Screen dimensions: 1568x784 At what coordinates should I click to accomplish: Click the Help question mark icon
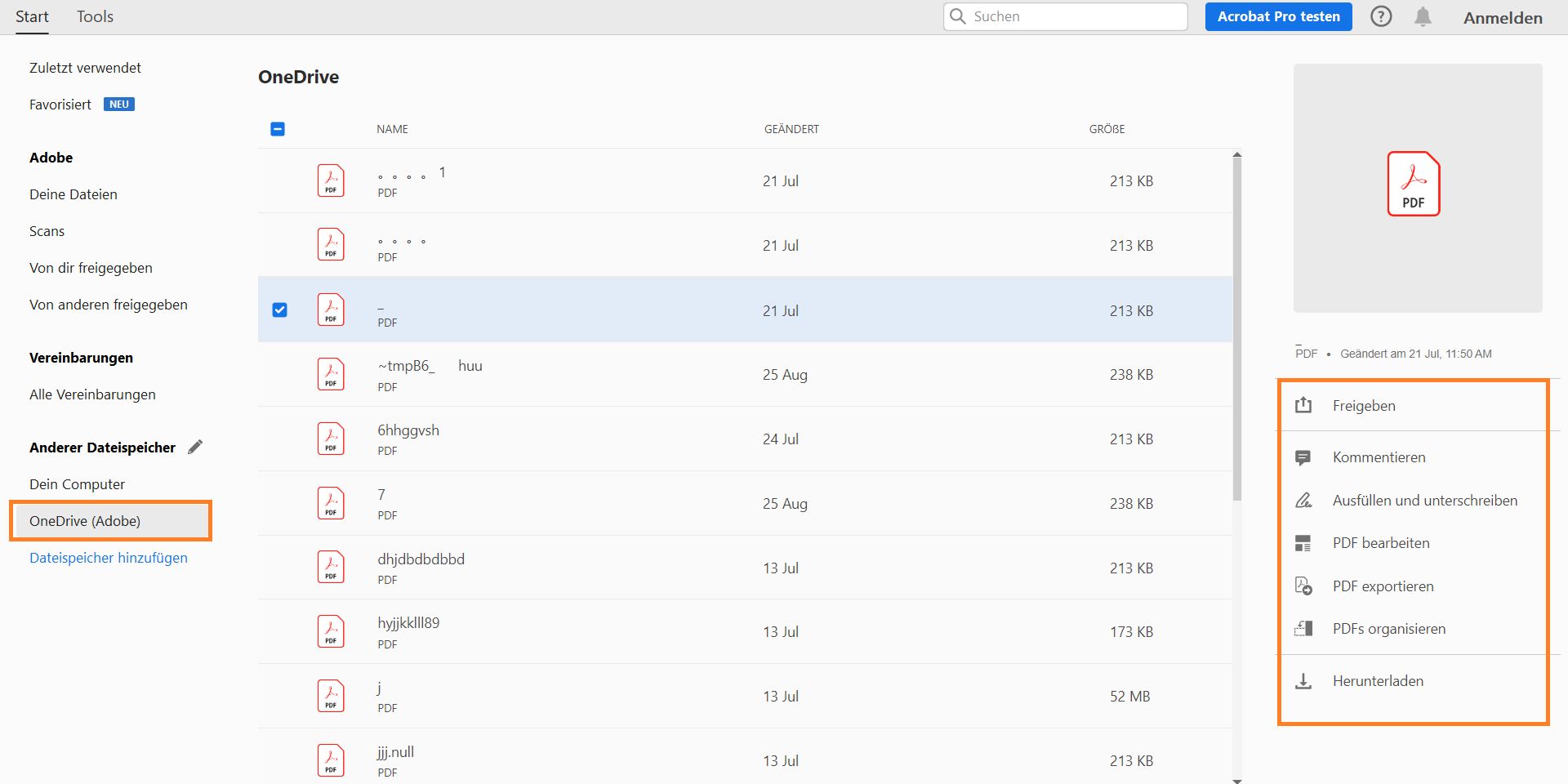click(x=1381, y=16)
